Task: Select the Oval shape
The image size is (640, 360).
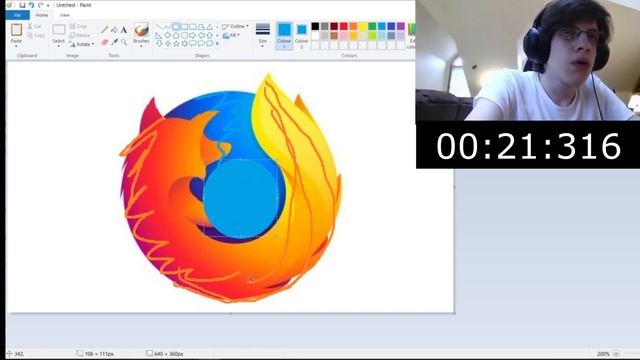Action: coord(176,27)
